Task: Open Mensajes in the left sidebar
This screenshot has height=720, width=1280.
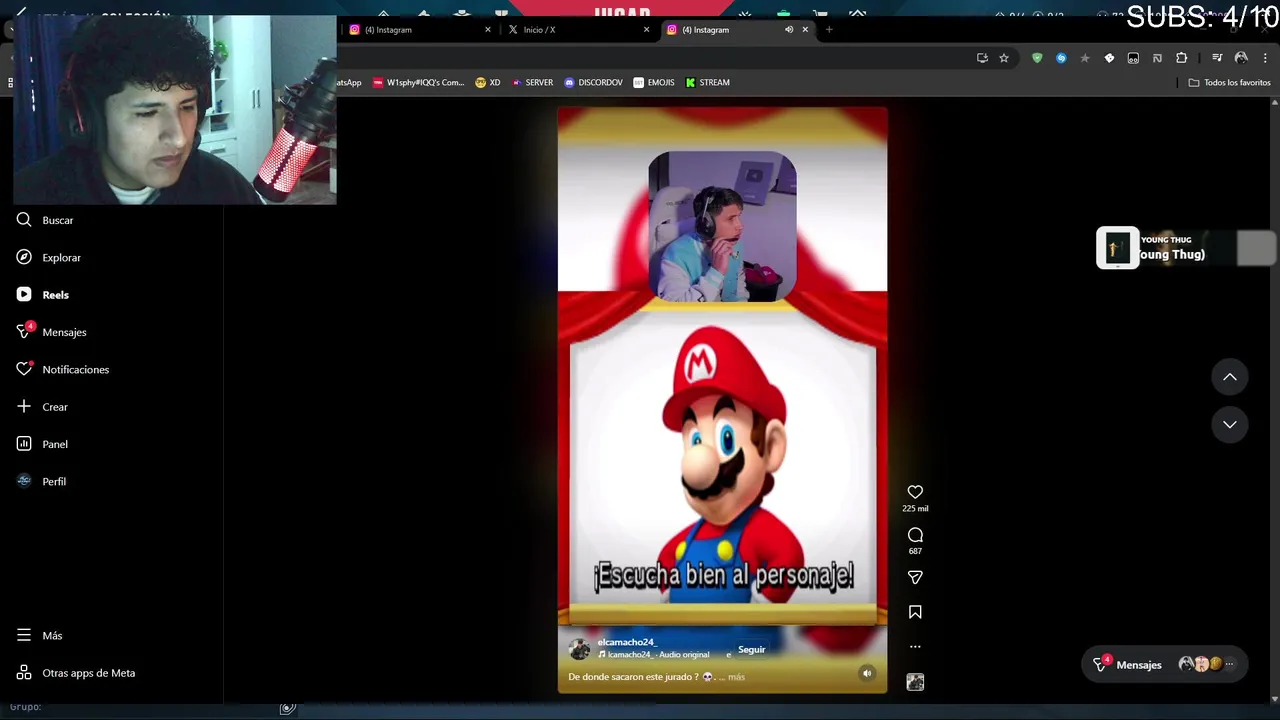Action: pyautogui.click(x=51, y=332)
